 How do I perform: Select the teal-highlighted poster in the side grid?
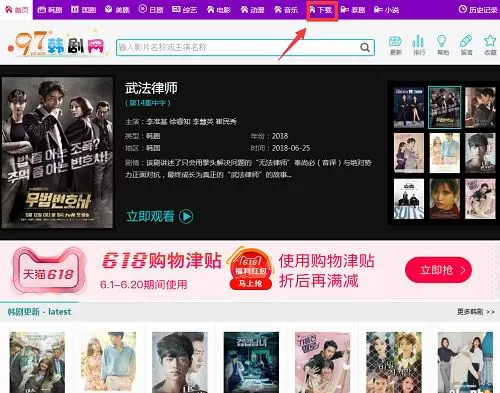click(444, 107)
